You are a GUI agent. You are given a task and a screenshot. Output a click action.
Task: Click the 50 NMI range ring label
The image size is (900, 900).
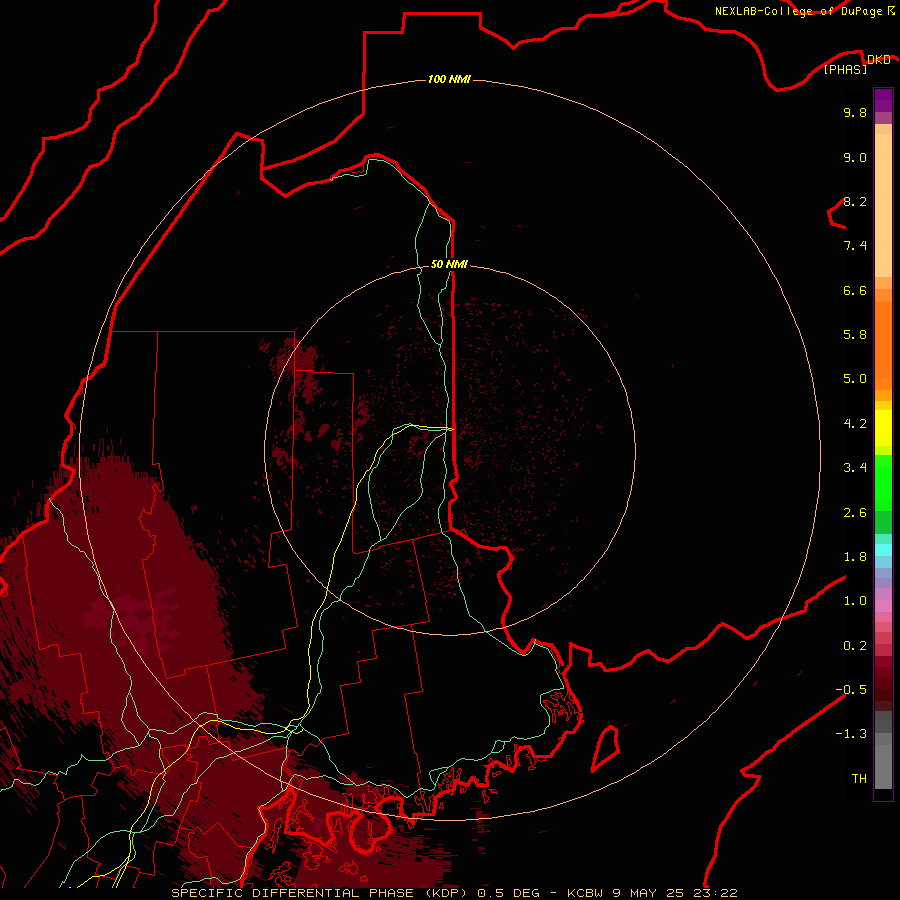click(449, 264)
